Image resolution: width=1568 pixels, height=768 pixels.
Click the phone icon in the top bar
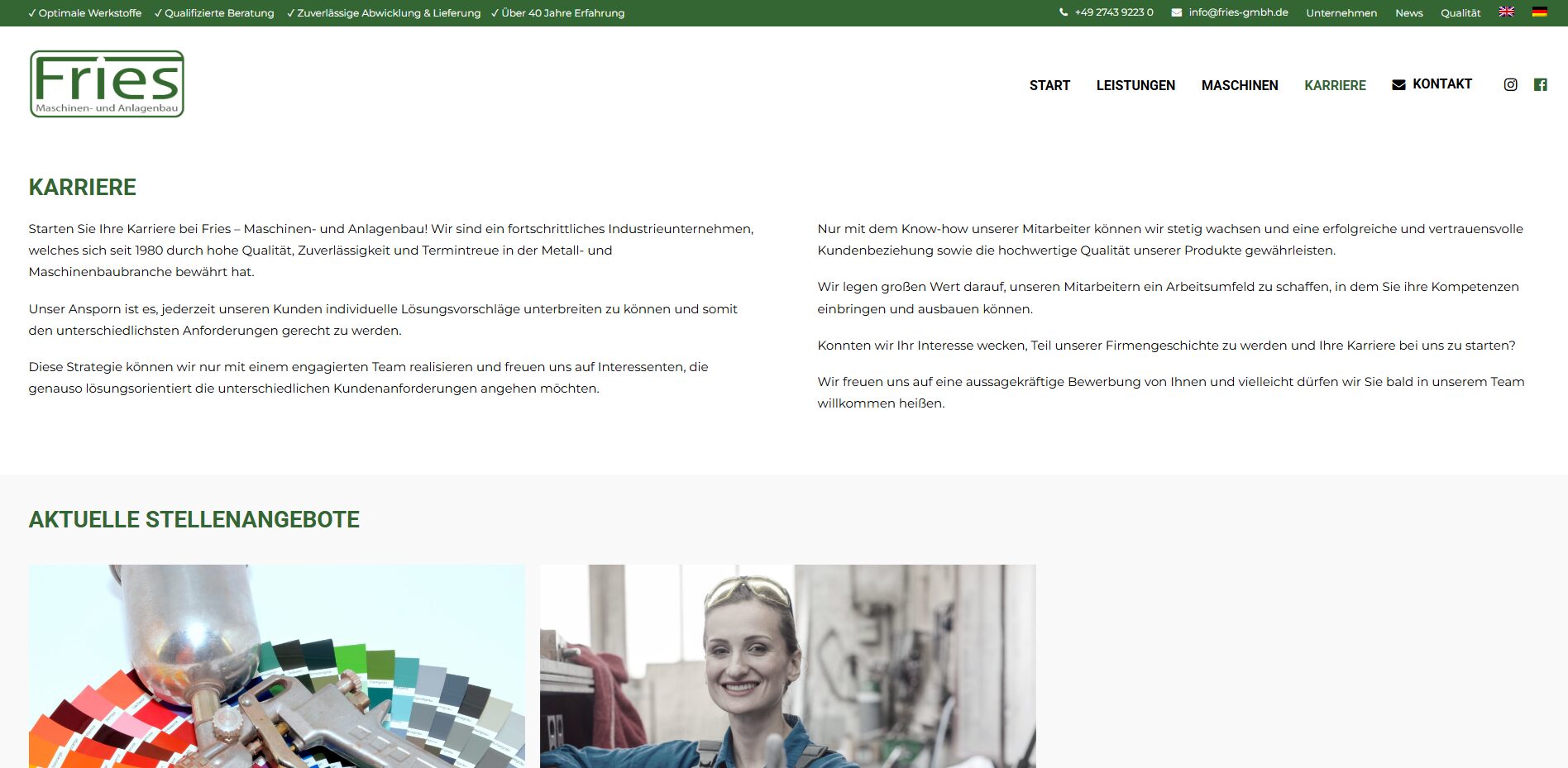pos(1064,12)
